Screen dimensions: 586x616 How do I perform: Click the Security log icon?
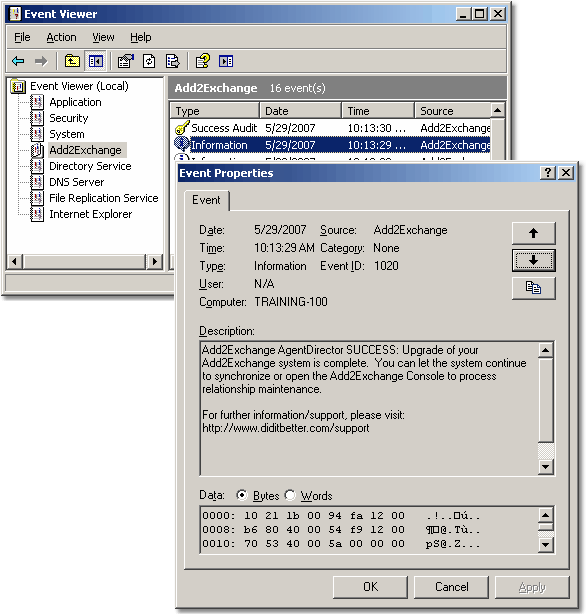pyautogui.click(x=37, y=118)
